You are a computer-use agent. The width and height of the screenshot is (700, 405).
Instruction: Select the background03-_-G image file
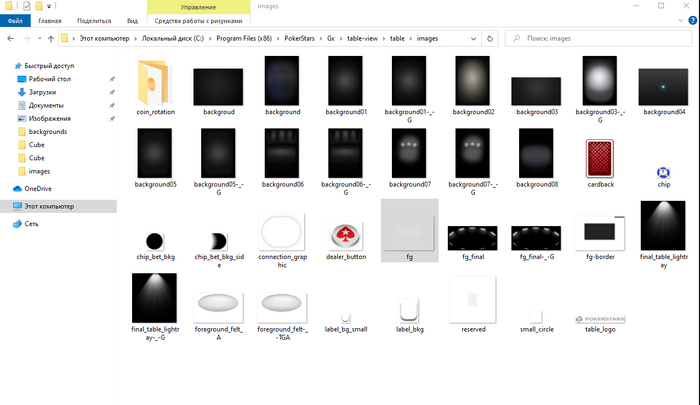(600, 89)
